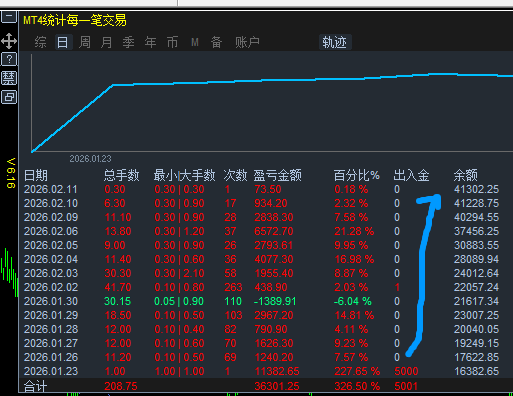Click the total lots 41.70
Screen dimensions: 513x396
118,287
